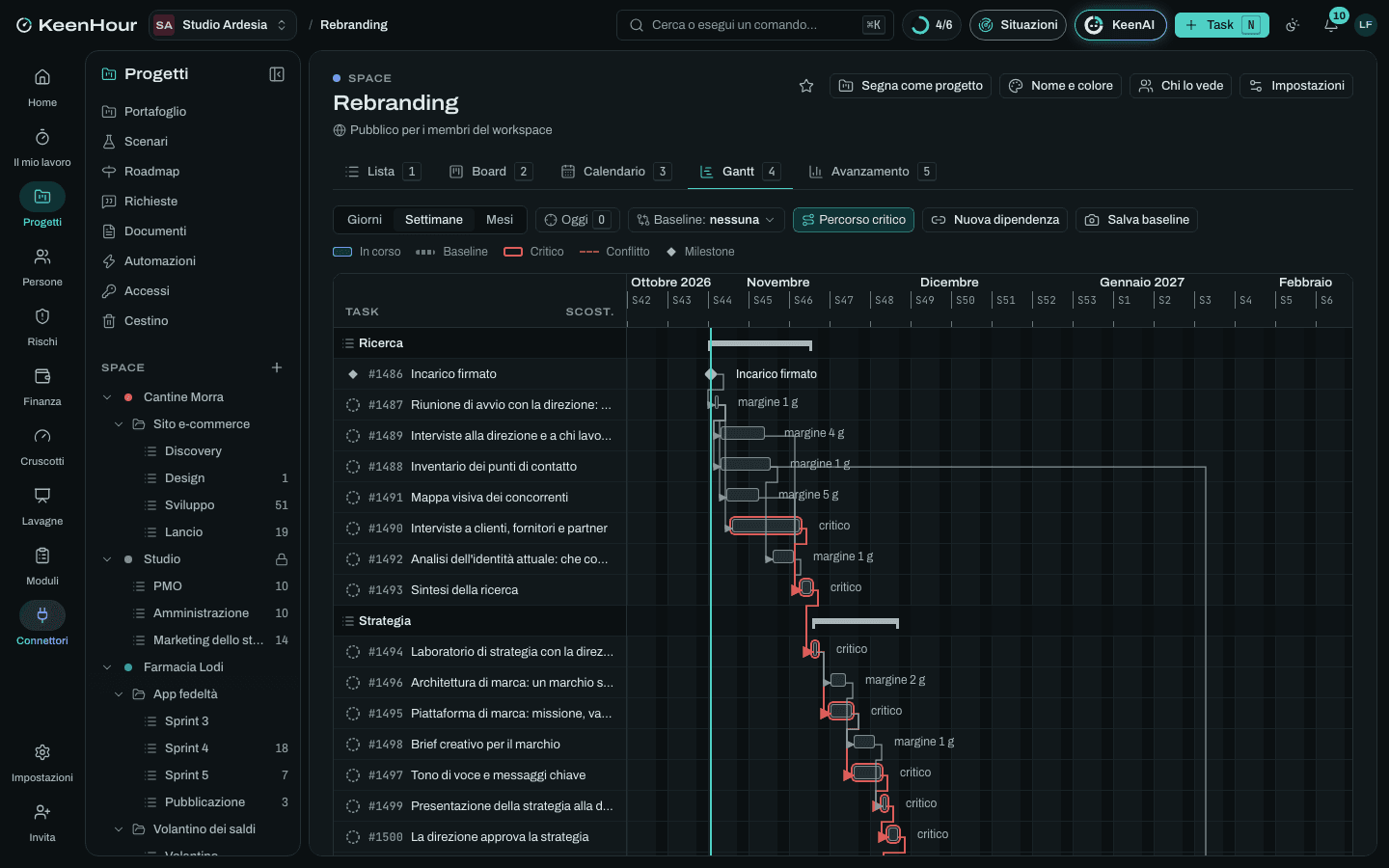Open Cruscotti dashboards
The width and height of the screenshot is (1389, 868).
pyautogui.click(x=42, y=446)
